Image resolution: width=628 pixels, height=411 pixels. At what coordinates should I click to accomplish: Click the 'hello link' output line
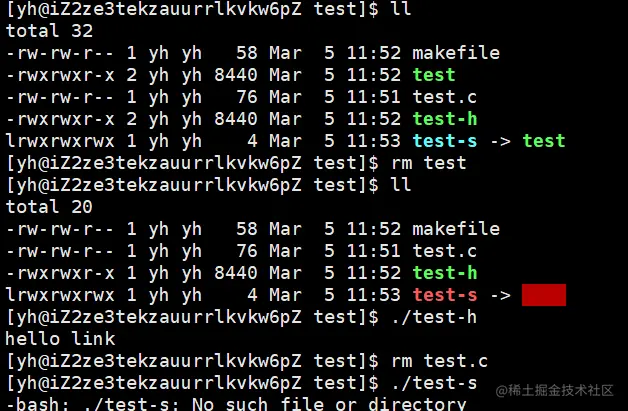tap(60, 339)
